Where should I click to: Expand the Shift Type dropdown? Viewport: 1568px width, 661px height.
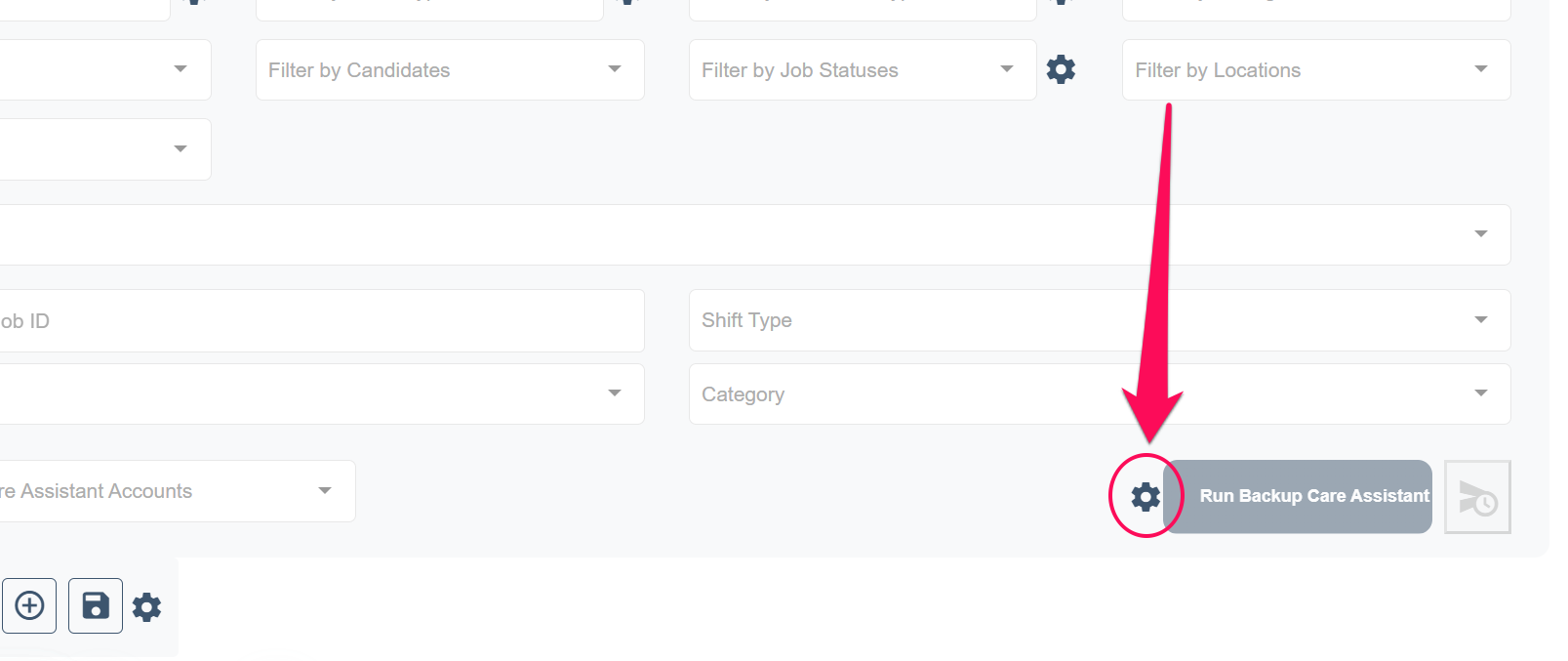tap(1100, 320)
